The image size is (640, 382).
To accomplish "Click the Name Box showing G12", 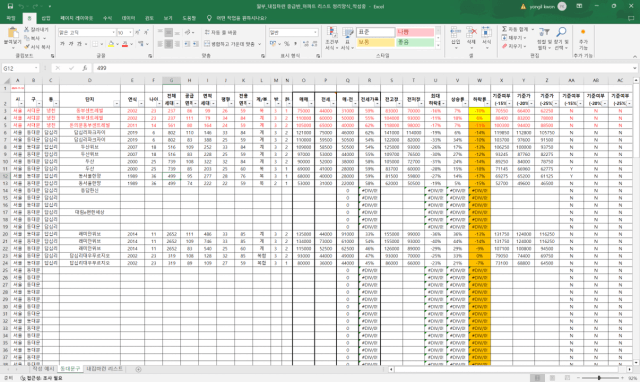I will (20, 68).
